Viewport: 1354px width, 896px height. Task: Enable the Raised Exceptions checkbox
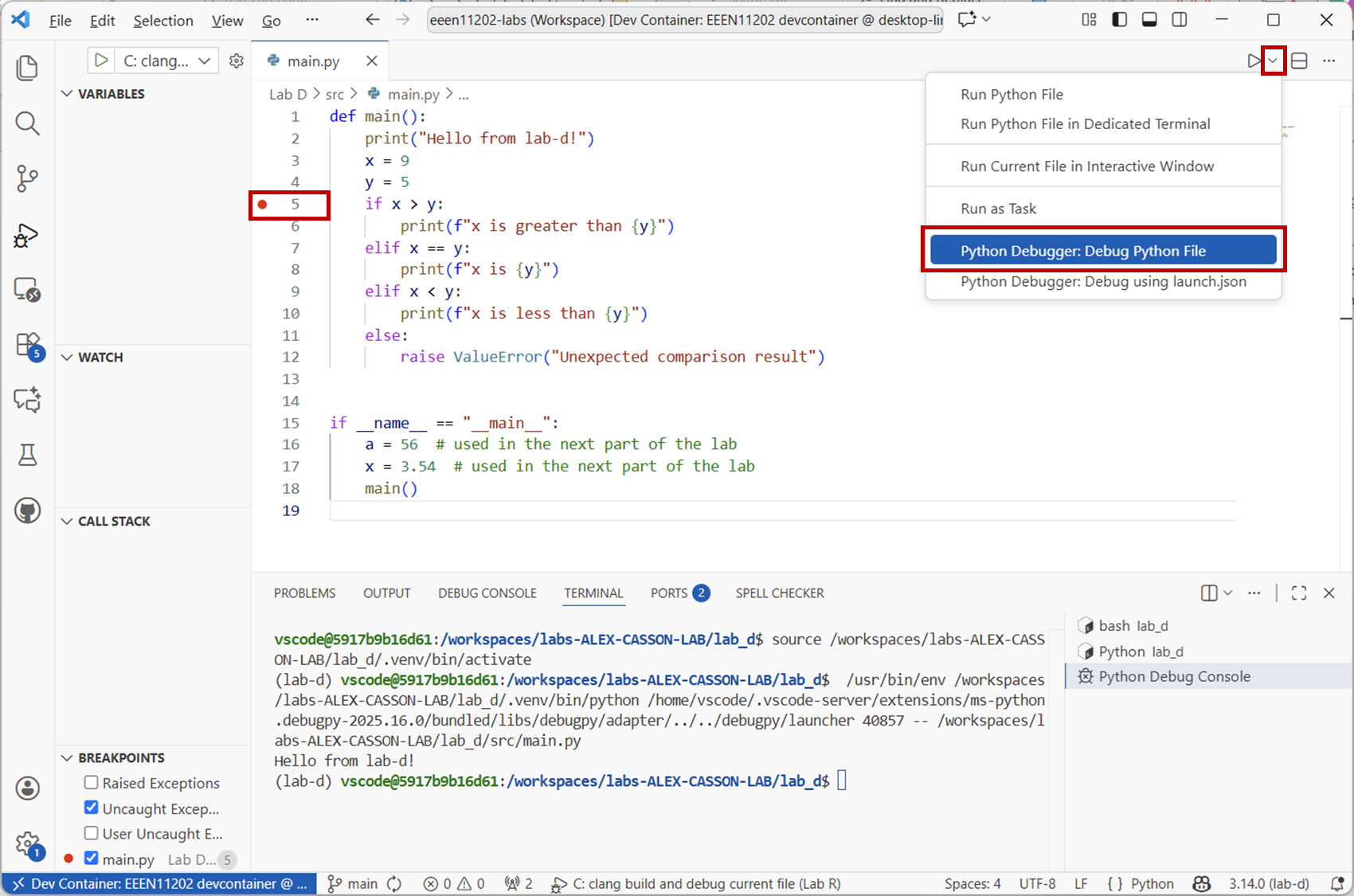(92, 783)
